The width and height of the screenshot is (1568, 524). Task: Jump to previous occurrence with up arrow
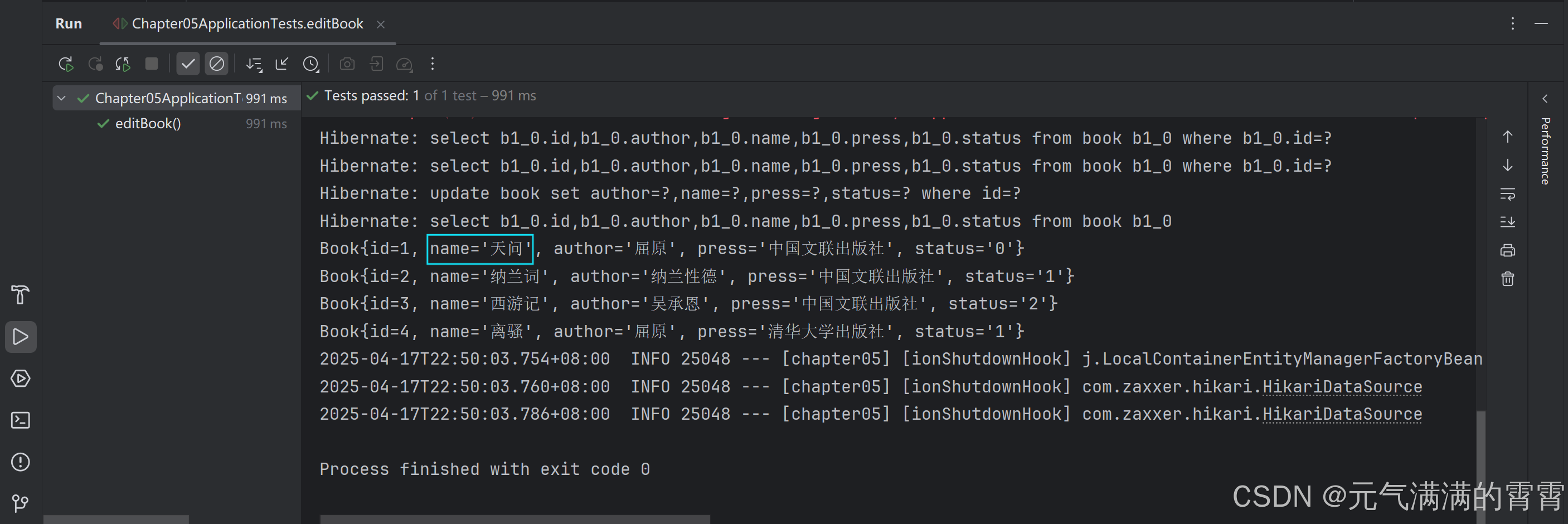(1508, 135)
